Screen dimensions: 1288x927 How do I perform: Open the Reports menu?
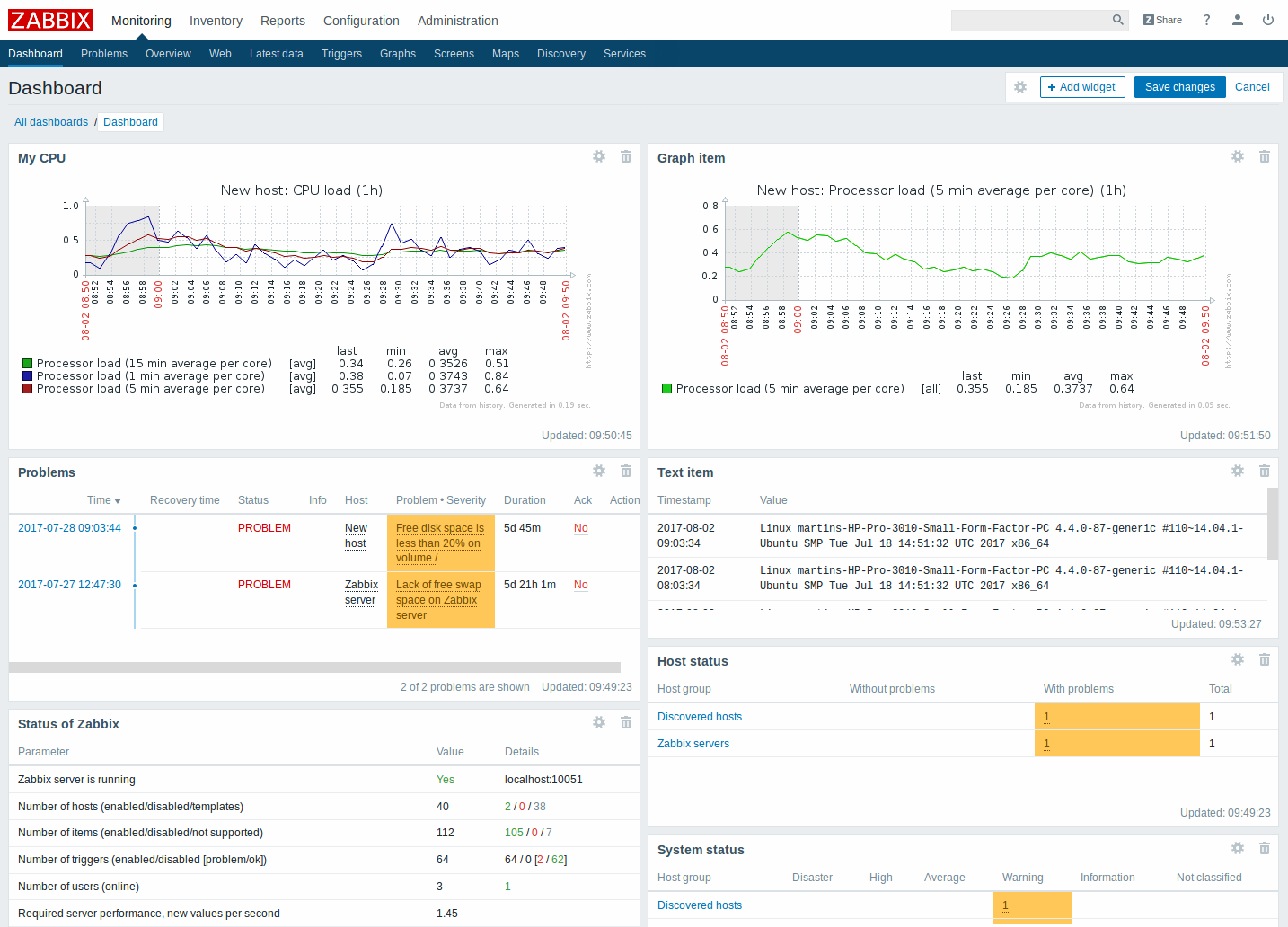point(283,21)
